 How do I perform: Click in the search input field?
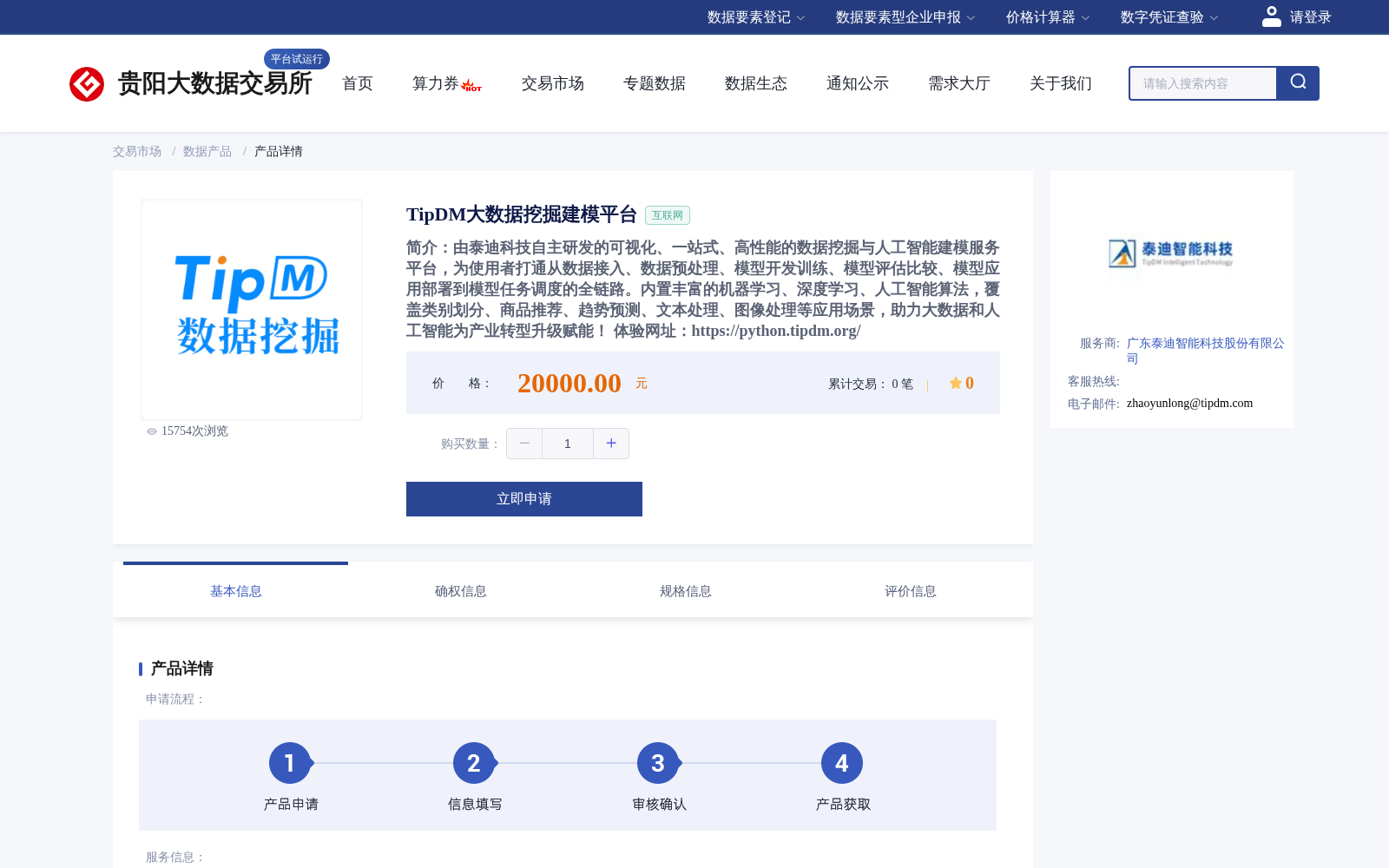coord(1203,83)
